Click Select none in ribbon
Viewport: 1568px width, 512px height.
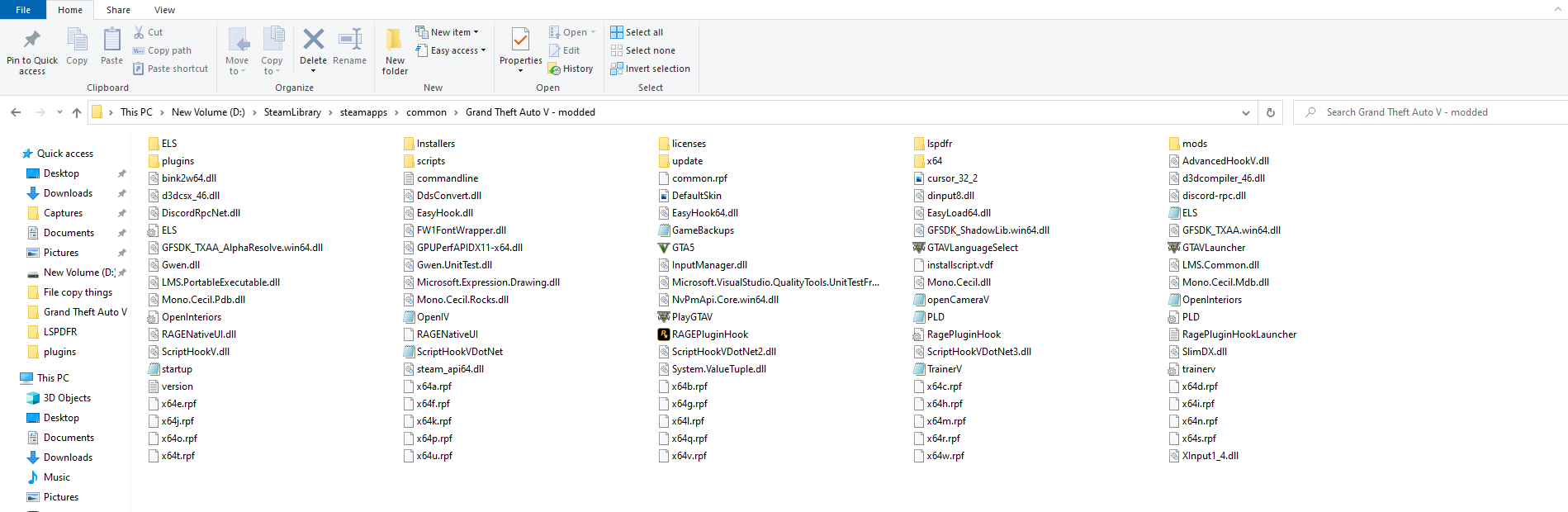click(x=643, y=50)
